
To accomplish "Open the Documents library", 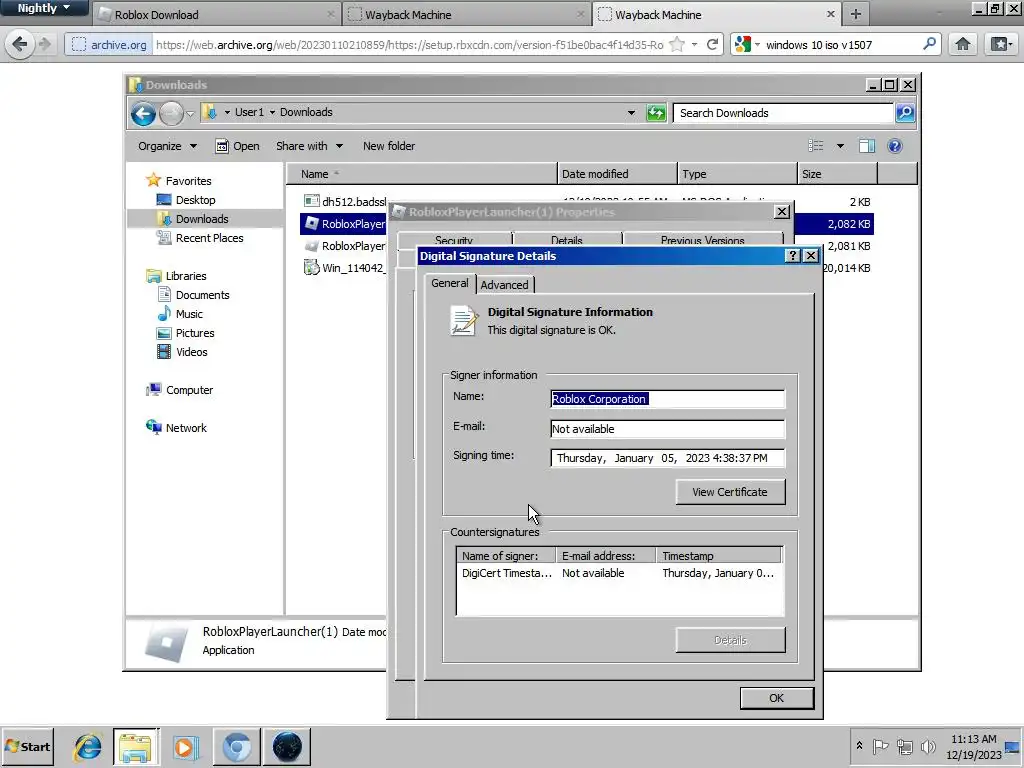I will pos(193,295).
